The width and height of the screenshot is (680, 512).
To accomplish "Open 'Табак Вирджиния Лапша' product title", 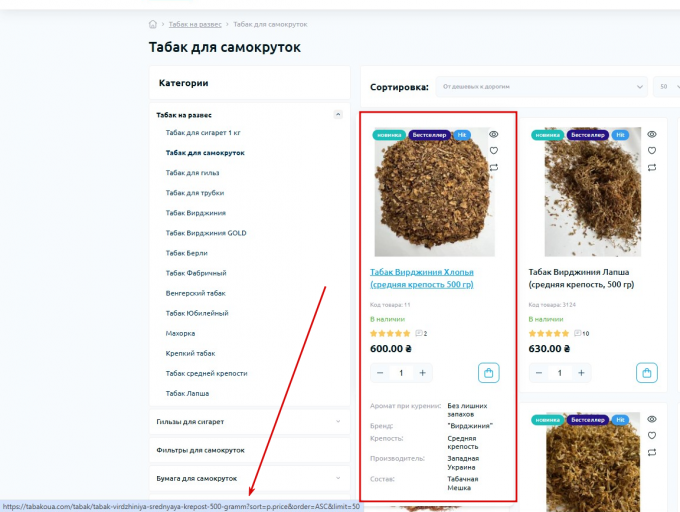I will [581, 278].
